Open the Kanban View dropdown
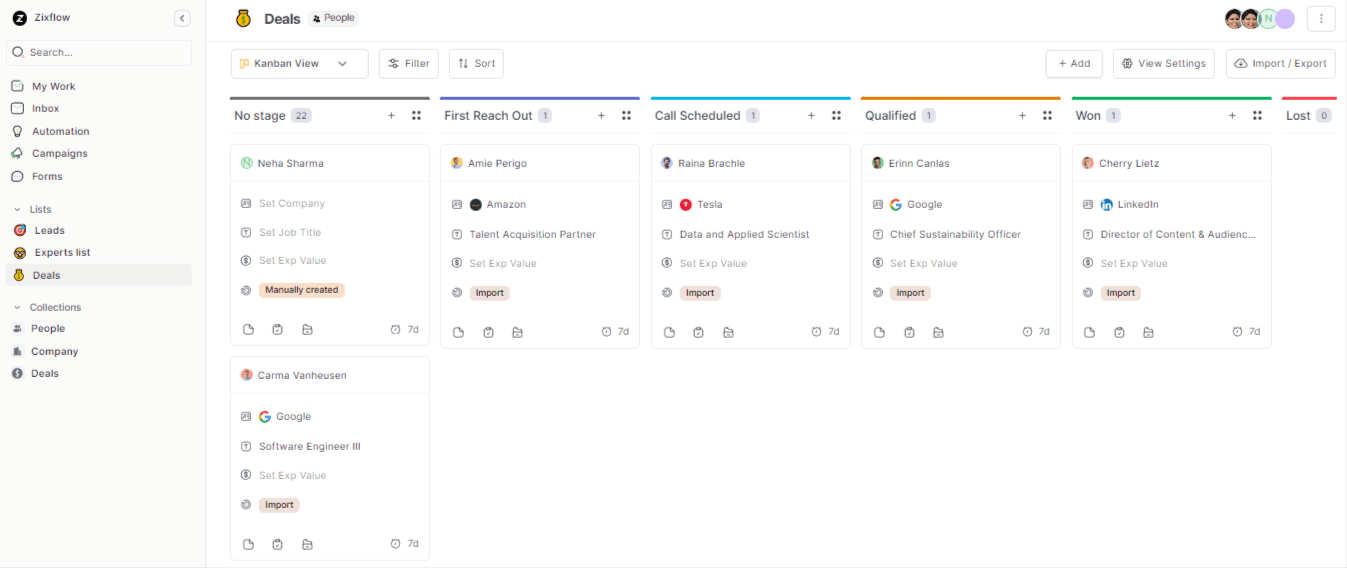This screenshot has width=1347, height=568. pos(299,64)
